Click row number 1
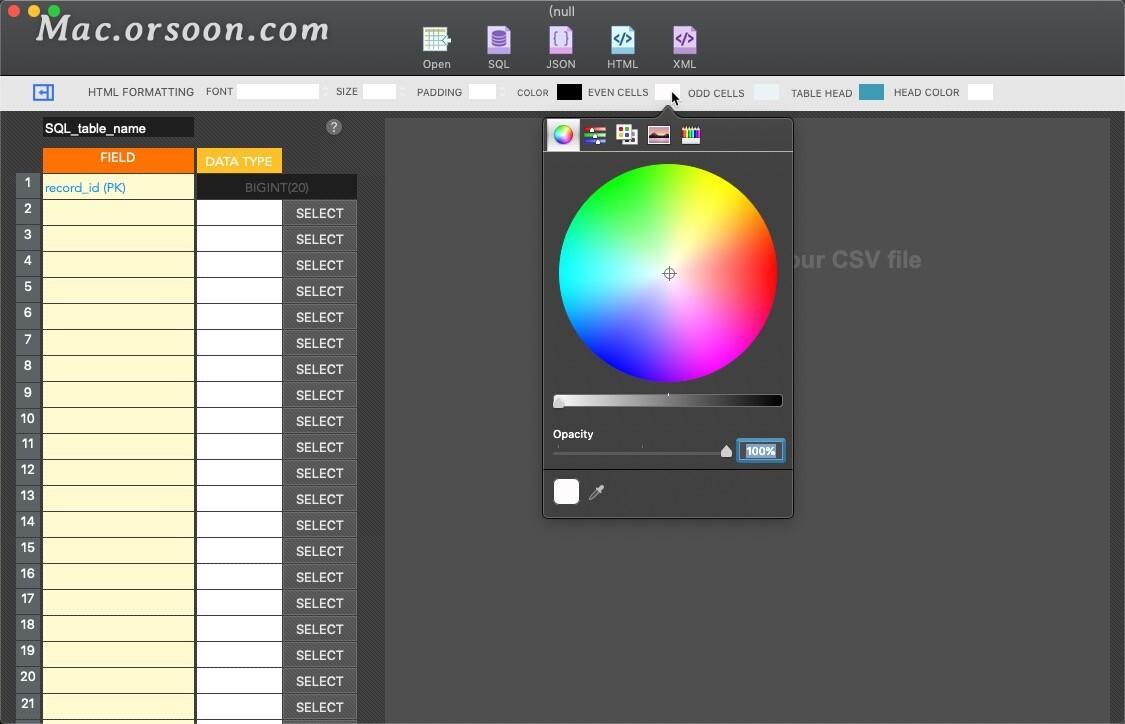This screenshot has height=724, width=1125. tap(28, 183)
